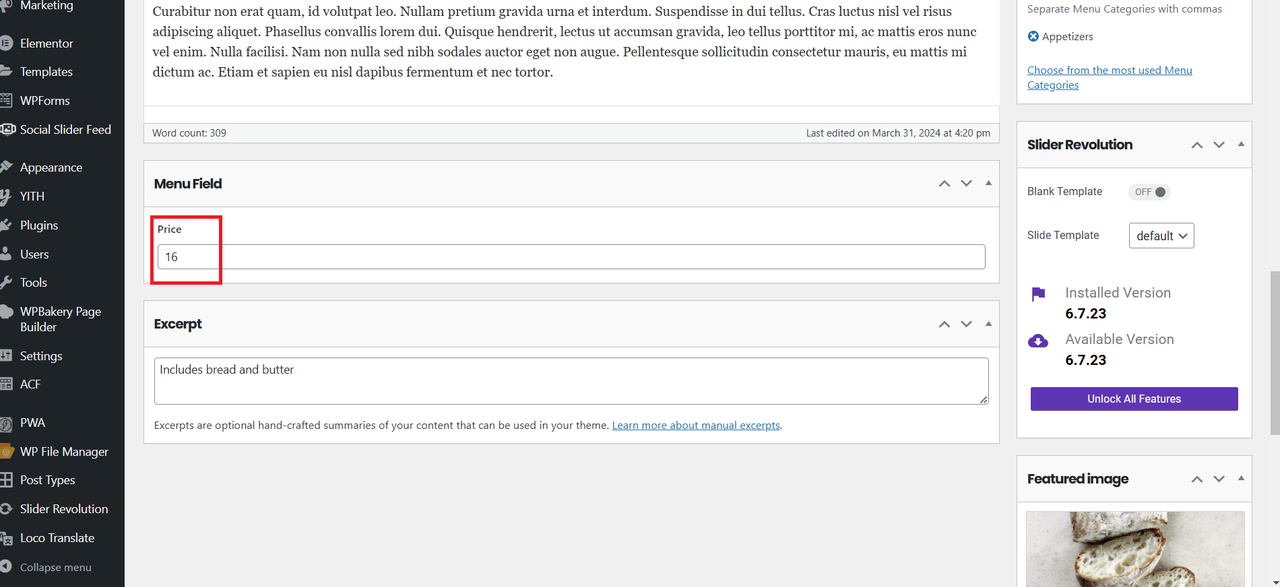Viewport: 1280px width, 587px height.
Task: Click the Featured image bread thumbnail
Action: 1135,549
